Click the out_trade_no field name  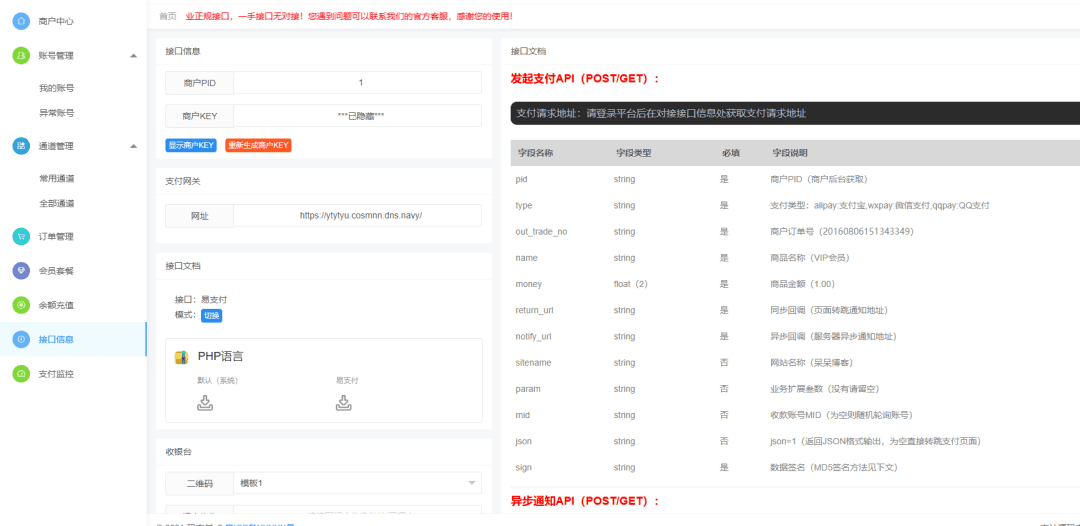pyautogui.click(x=541, y=231)
